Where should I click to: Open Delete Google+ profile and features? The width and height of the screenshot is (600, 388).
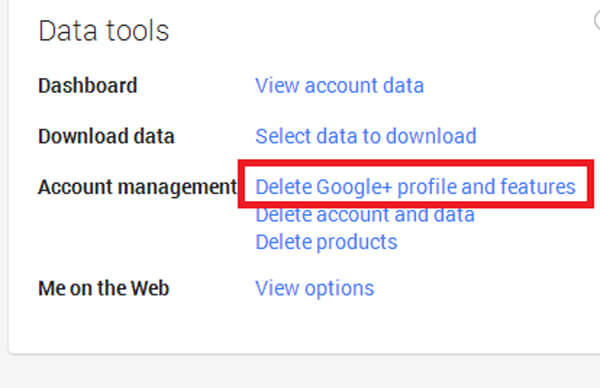(x=415, y=187)
